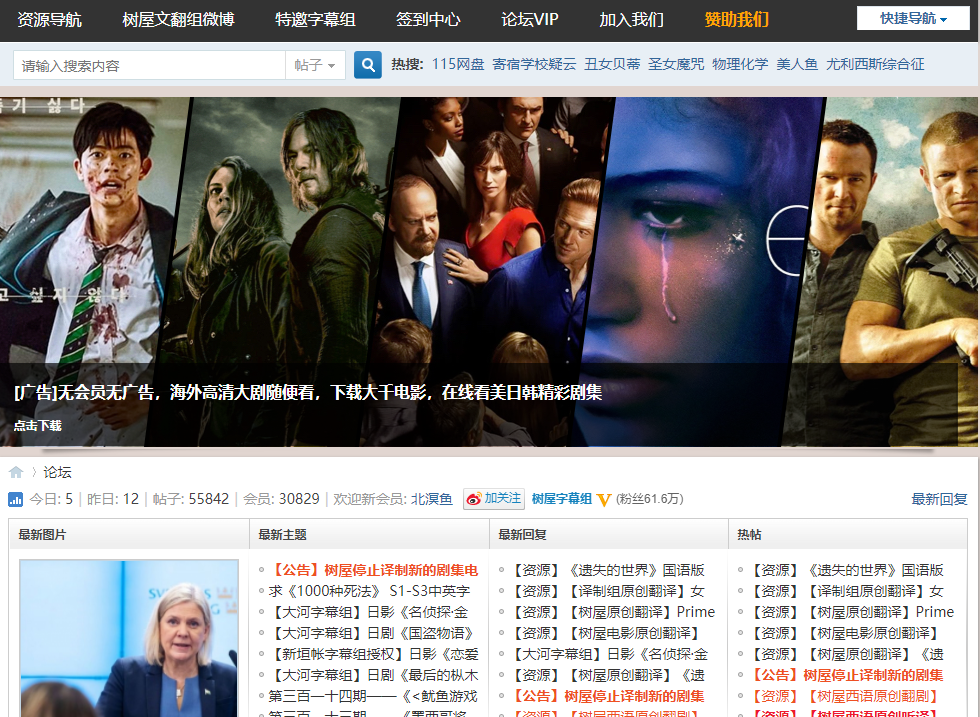Open 第三百一十四期 鱿鱼游戏 post
Screen dimensions: 980x717
373,696
